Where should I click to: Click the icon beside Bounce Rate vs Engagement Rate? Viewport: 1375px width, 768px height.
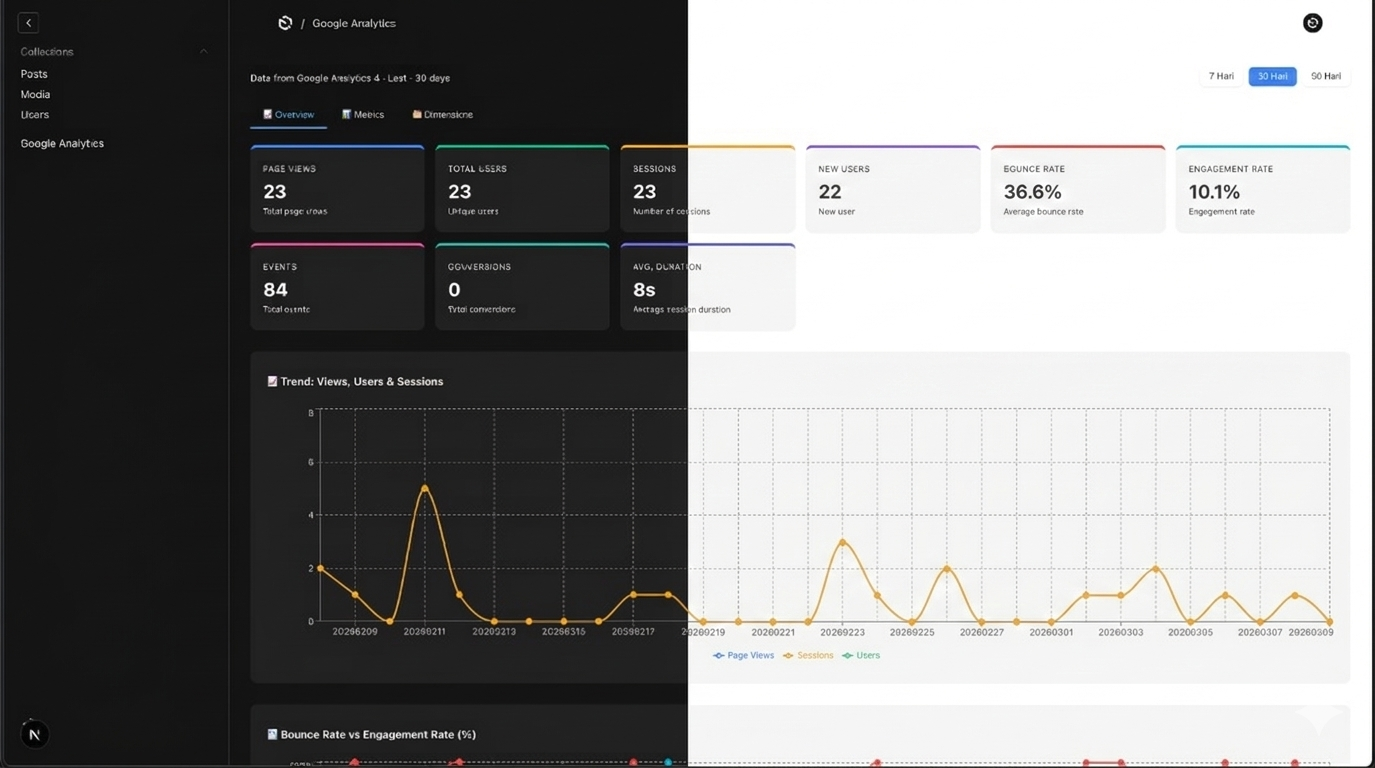[x=271, y=734]
